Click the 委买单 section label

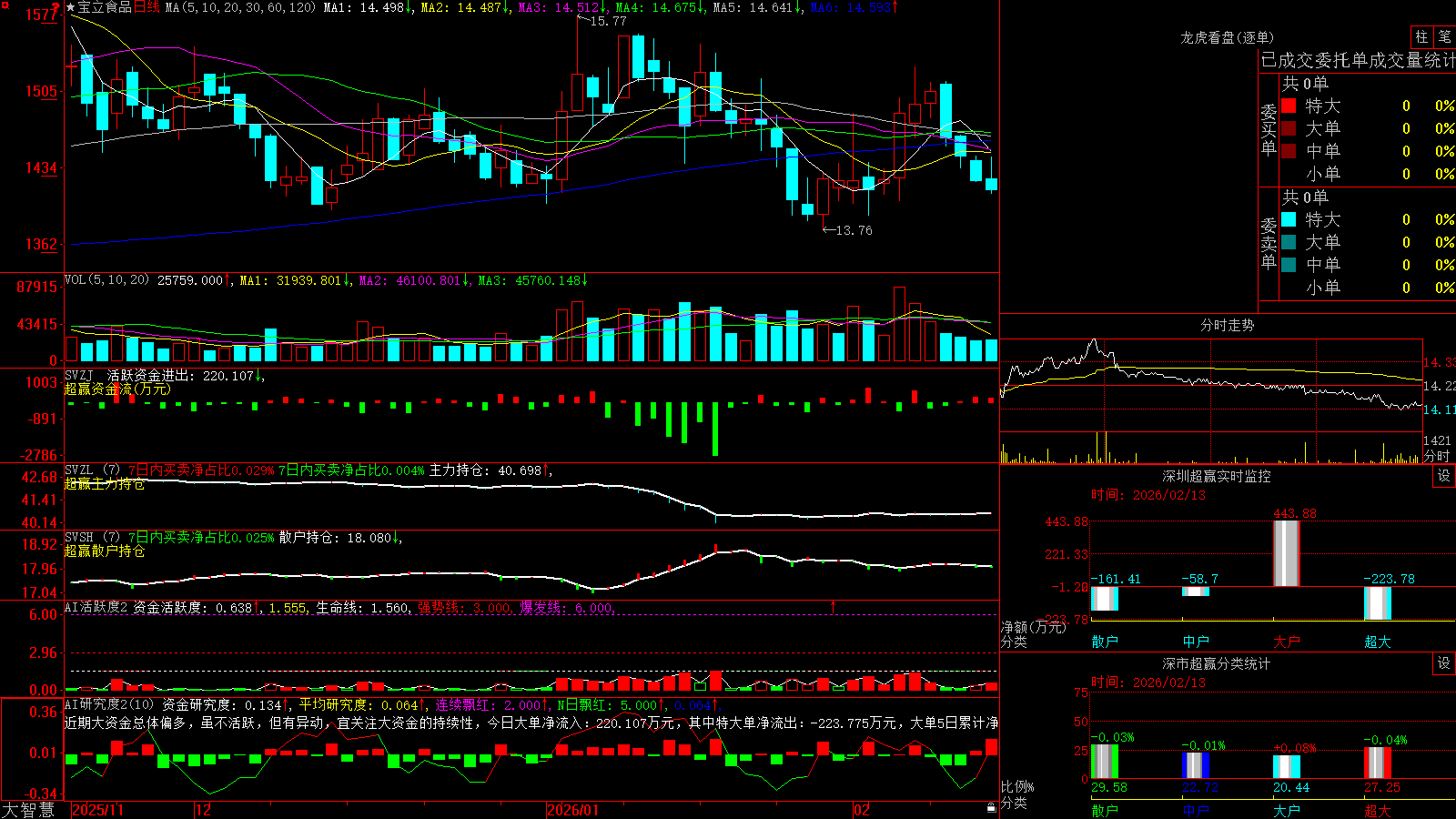1269,129
